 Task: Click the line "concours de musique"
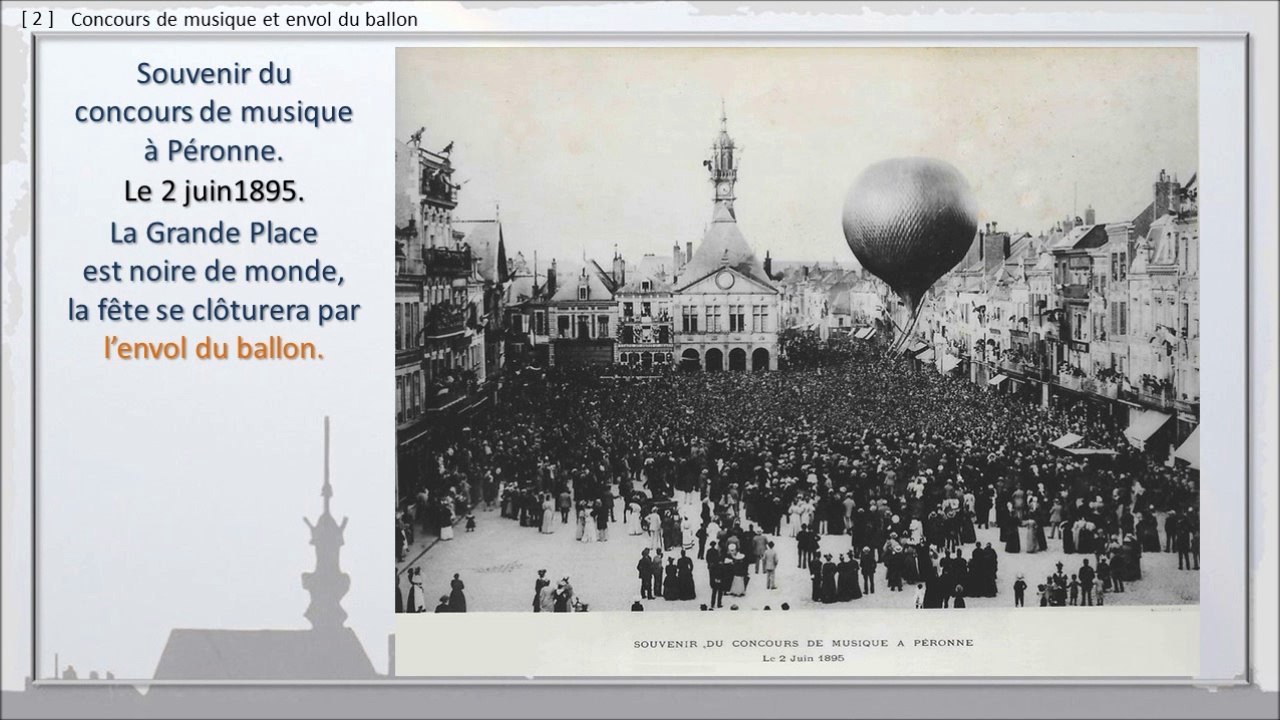point(214,112)
